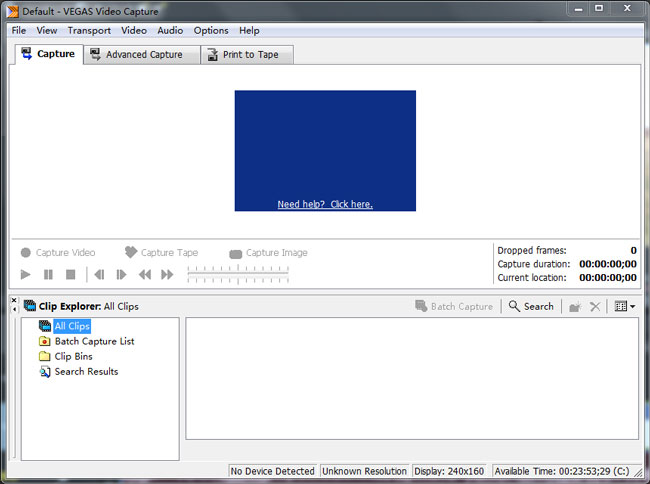Click the delete X icon in Clip Explorer toolbar

[x=595, y=307]
